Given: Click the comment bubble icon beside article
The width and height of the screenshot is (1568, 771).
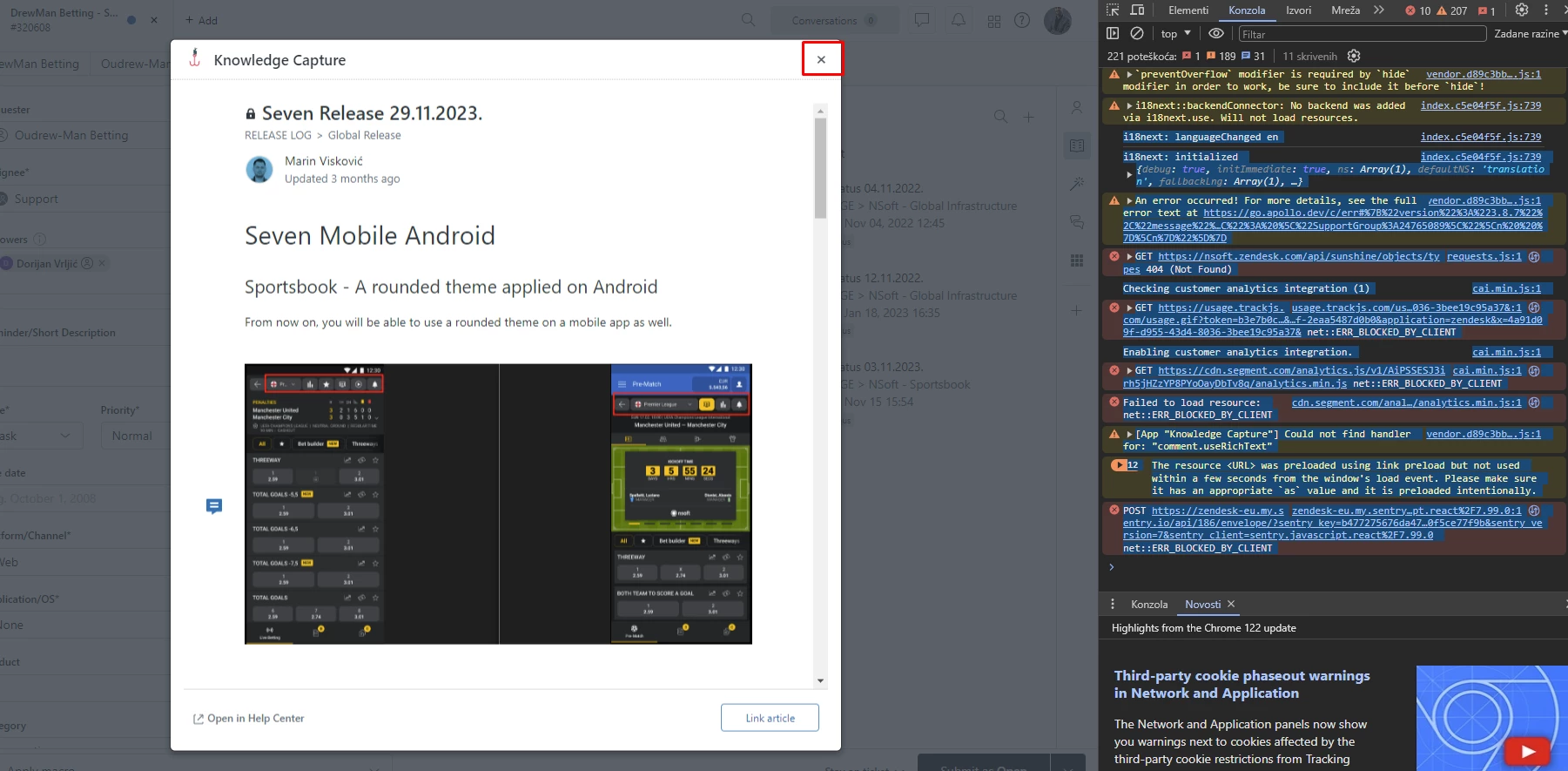Looking at the screenshot, I should (214, 506).
